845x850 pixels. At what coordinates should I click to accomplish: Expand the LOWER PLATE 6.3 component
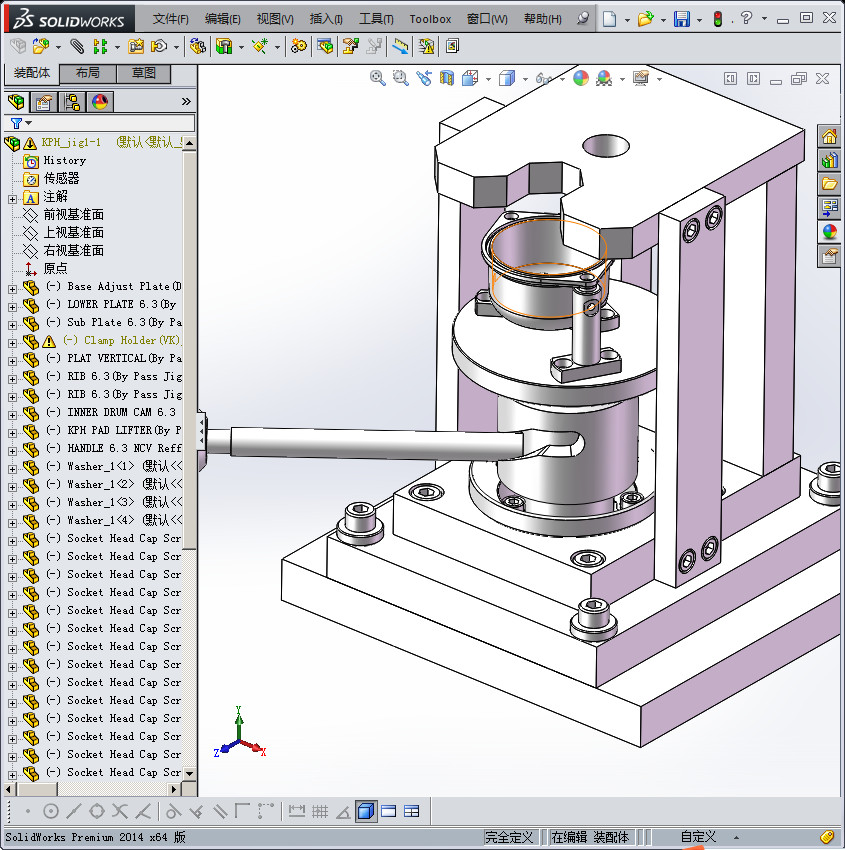[12, 307]
